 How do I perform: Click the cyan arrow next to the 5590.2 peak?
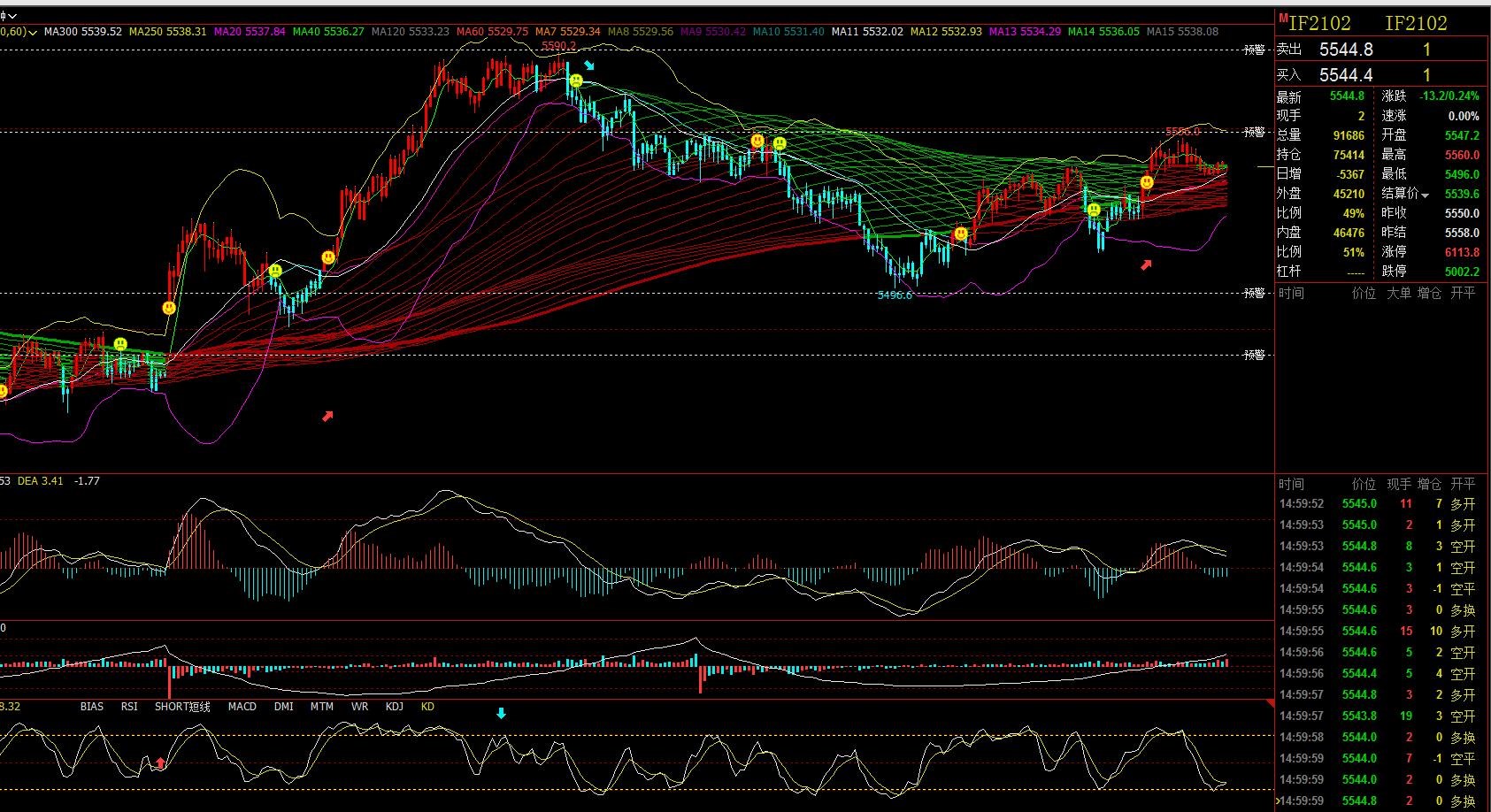coord(589,65)
